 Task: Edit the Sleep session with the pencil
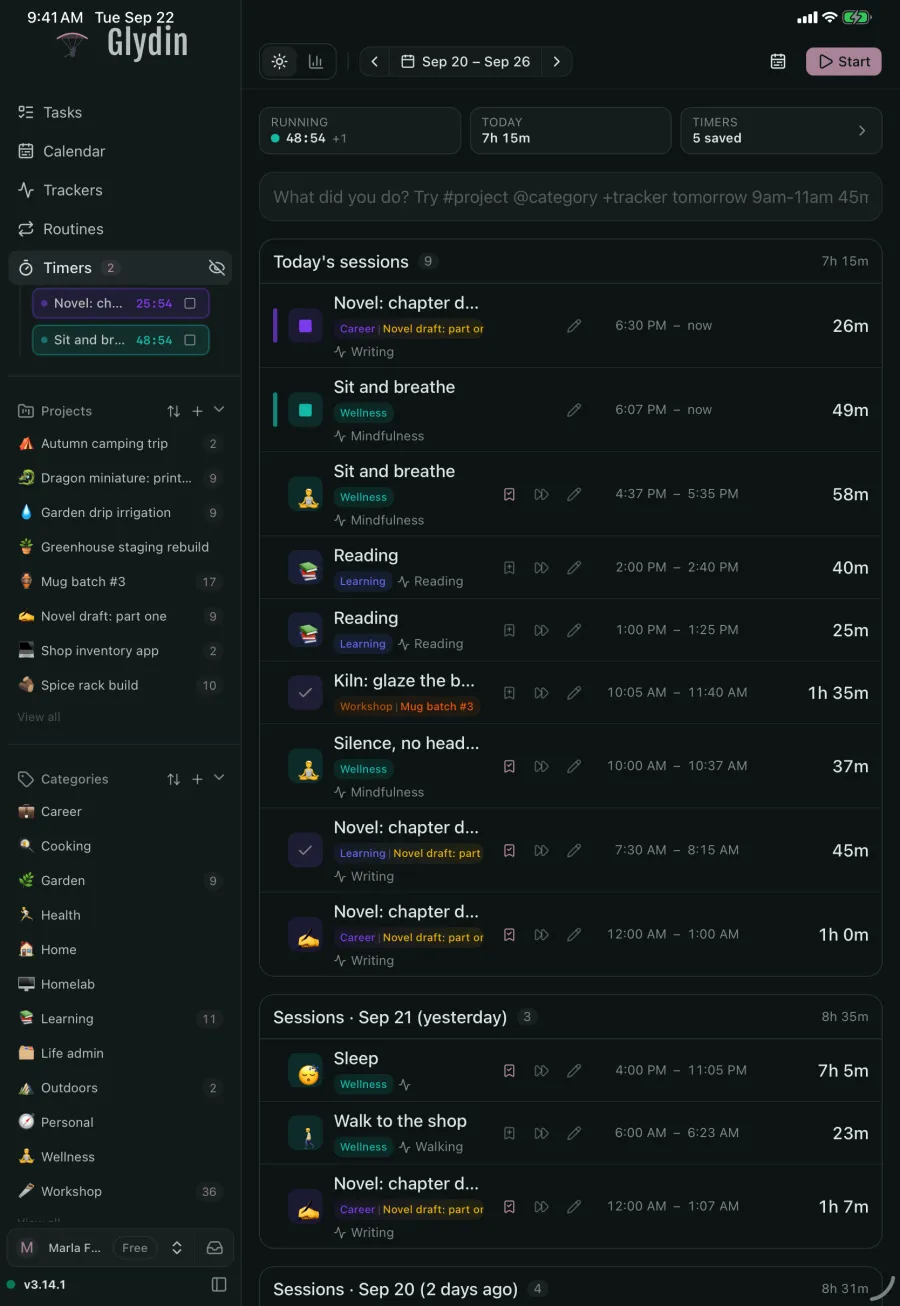click(574, 1070)
